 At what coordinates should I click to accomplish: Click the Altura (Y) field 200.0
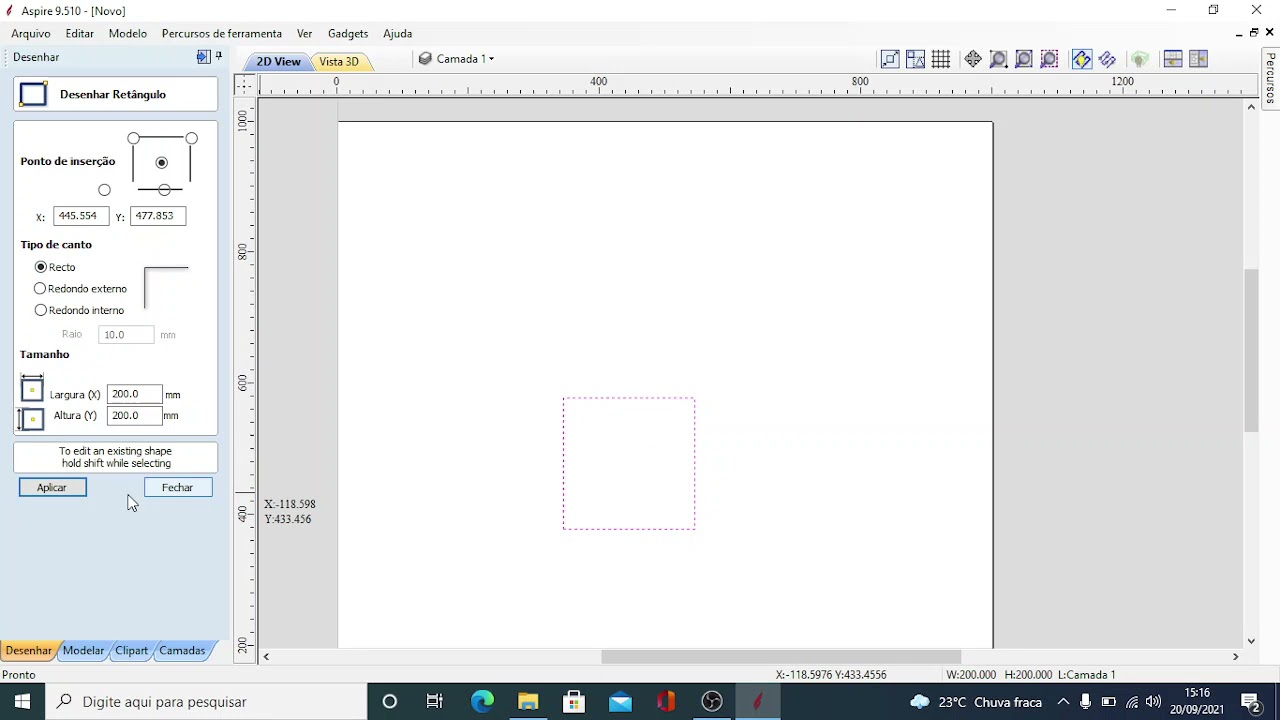[134, 415]
